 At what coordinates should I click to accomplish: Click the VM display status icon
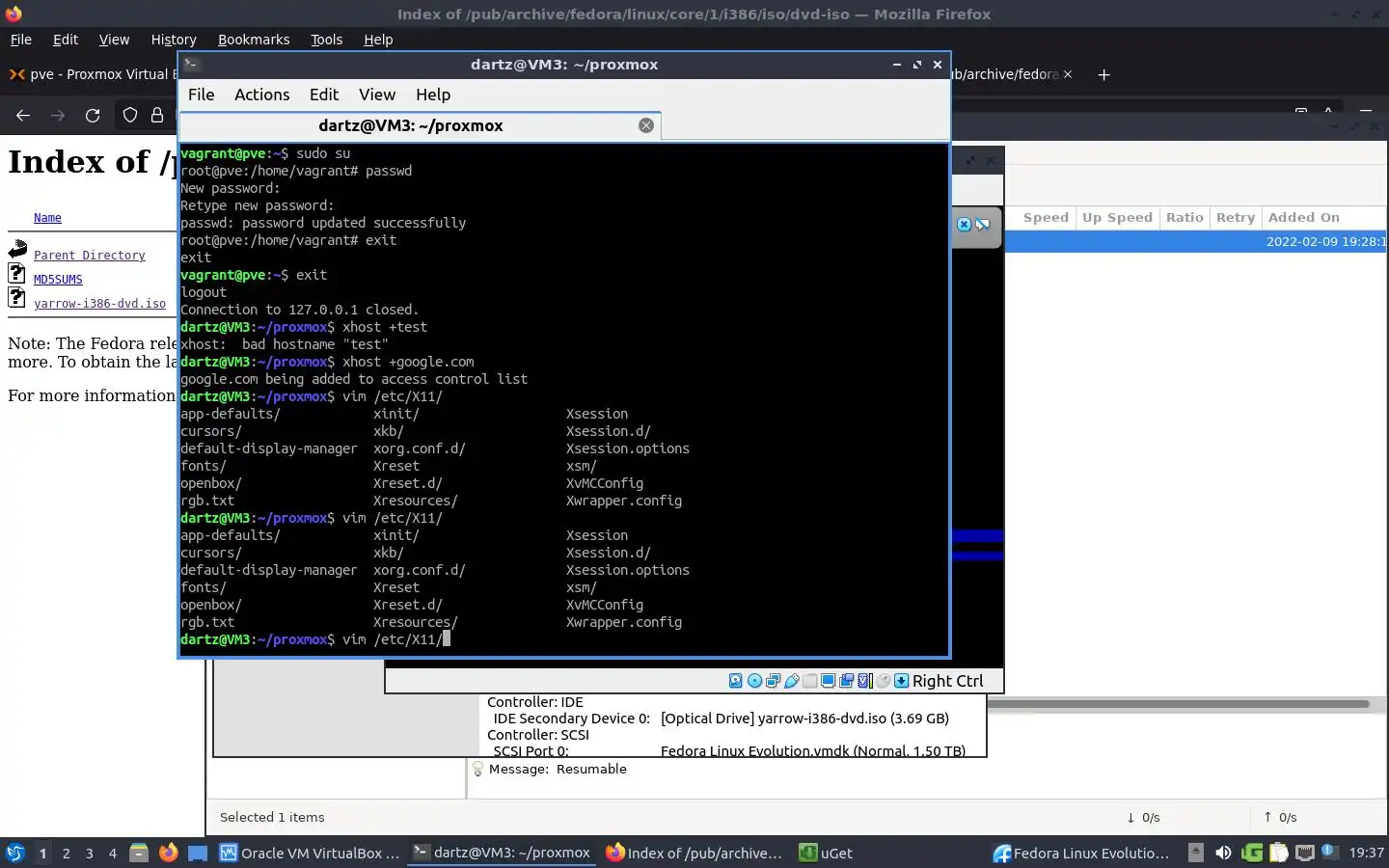click(x=828, y=681)
